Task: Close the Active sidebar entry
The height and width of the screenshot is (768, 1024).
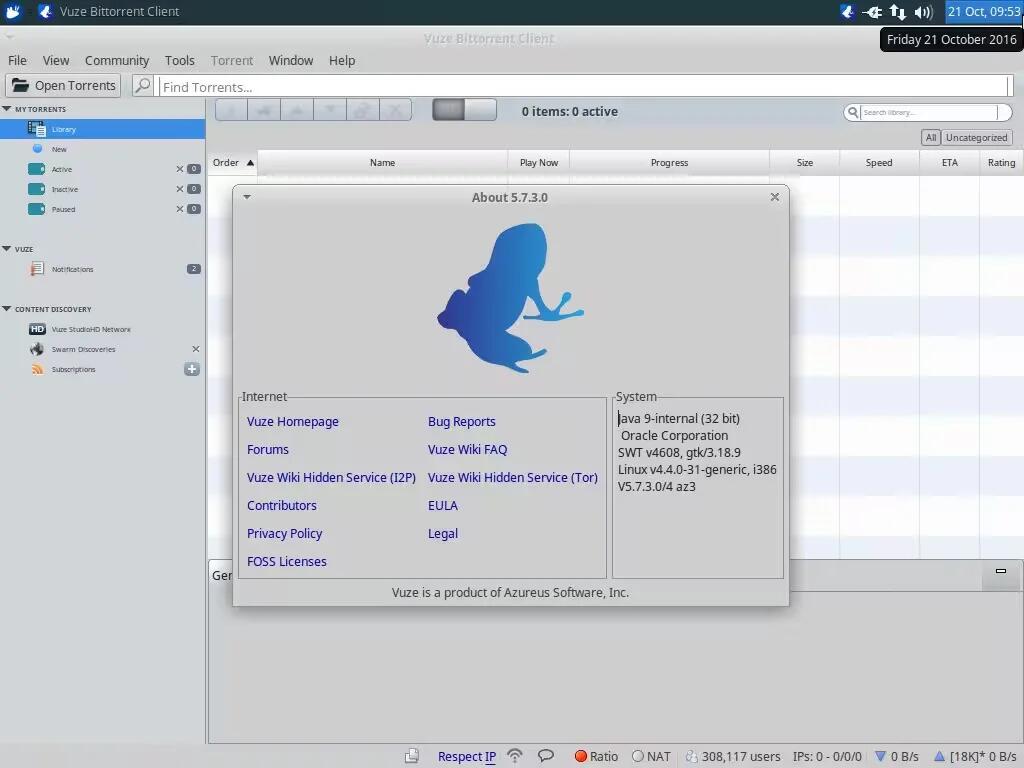Action: (180, 169)
